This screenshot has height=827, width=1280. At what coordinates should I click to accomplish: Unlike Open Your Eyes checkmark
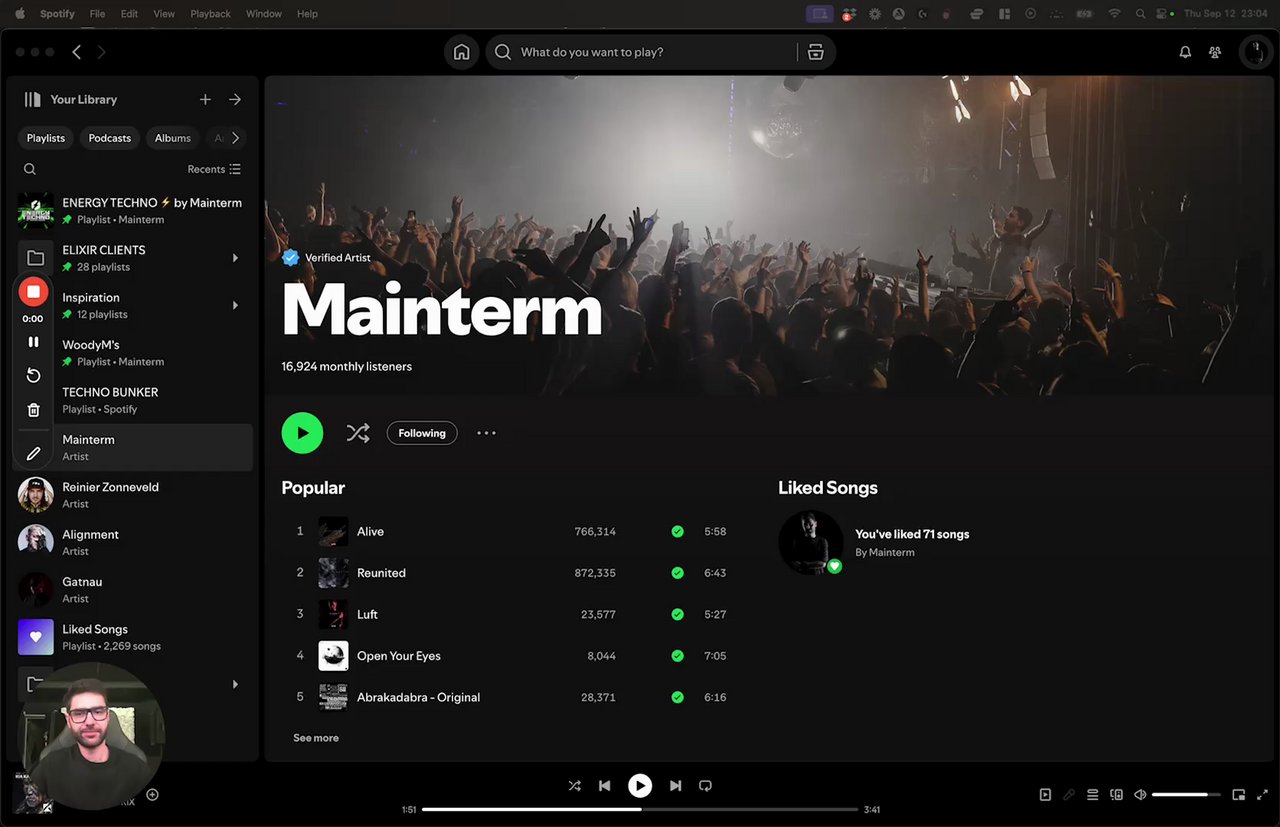point(677,656)
